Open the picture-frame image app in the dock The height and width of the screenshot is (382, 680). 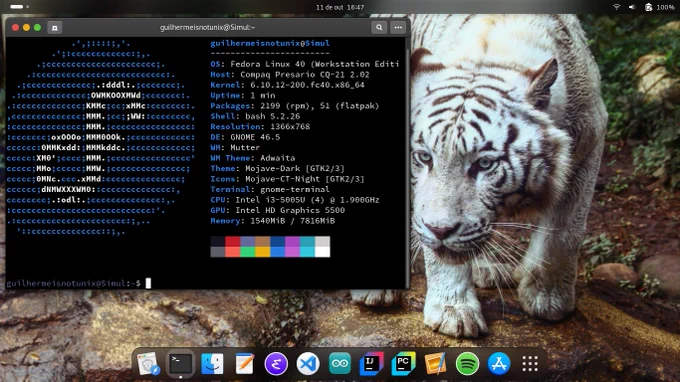click(x=435, y=364)
